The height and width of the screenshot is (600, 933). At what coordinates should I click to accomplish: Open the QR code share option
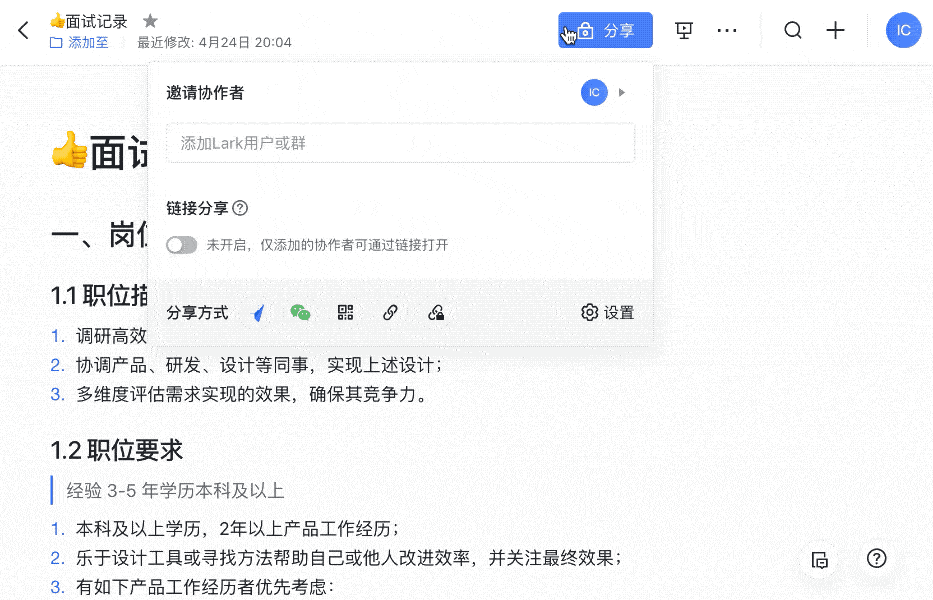[x=346, y=313]
